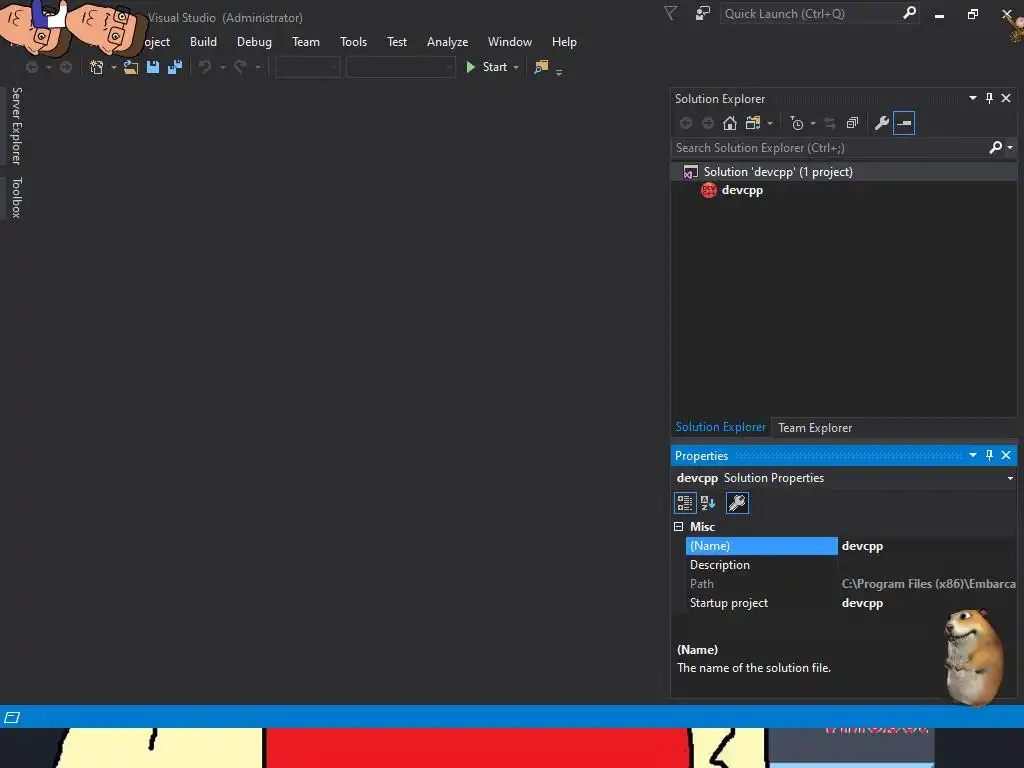Click the Navigate Forward toolbar icon
Screen dimensions: 1024x768
coord(66,67)
